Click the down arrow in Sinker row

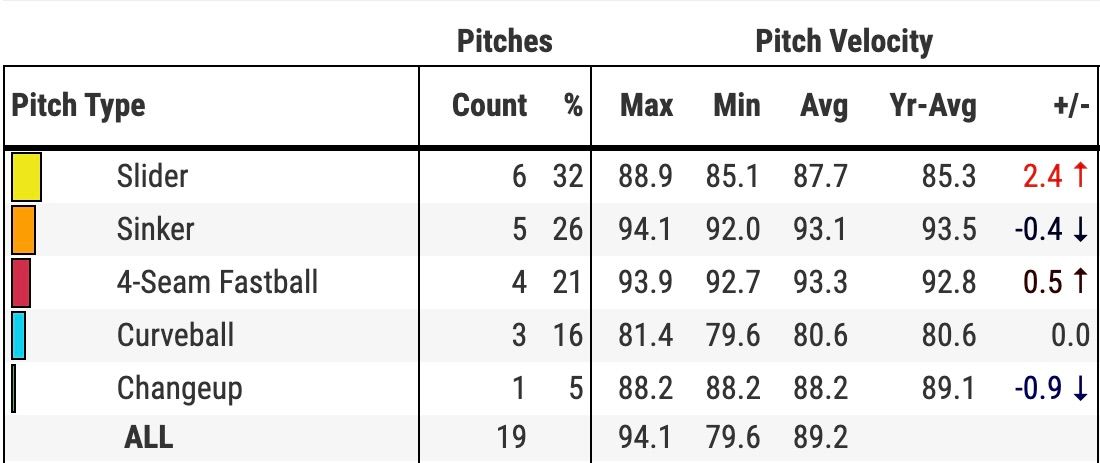[1079, 229]
